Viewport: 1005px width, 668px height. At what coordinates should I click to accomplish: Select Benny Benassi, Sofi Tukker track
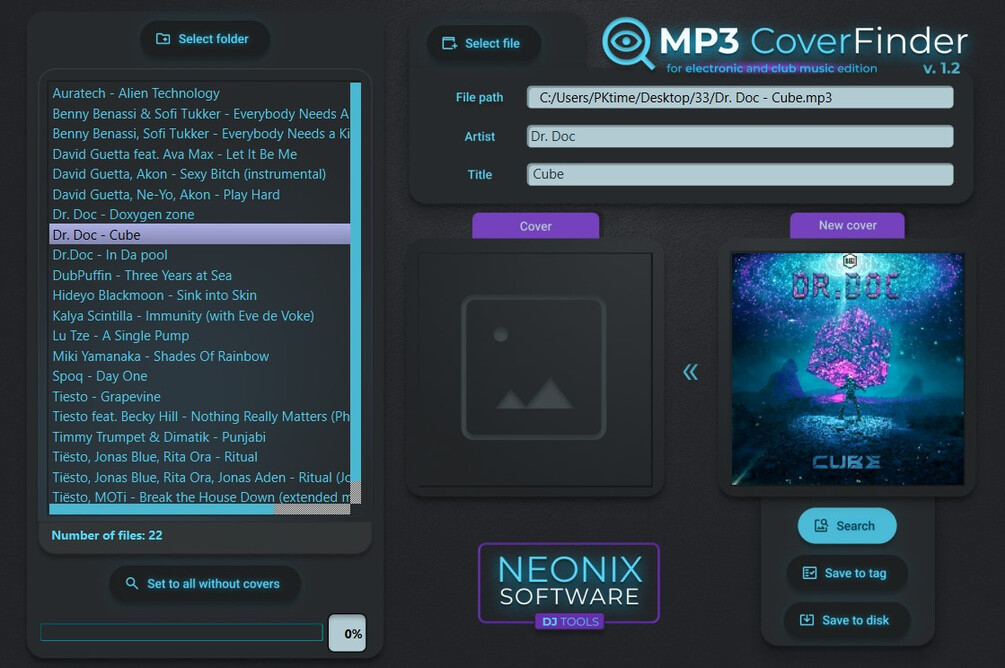point(199,134)
